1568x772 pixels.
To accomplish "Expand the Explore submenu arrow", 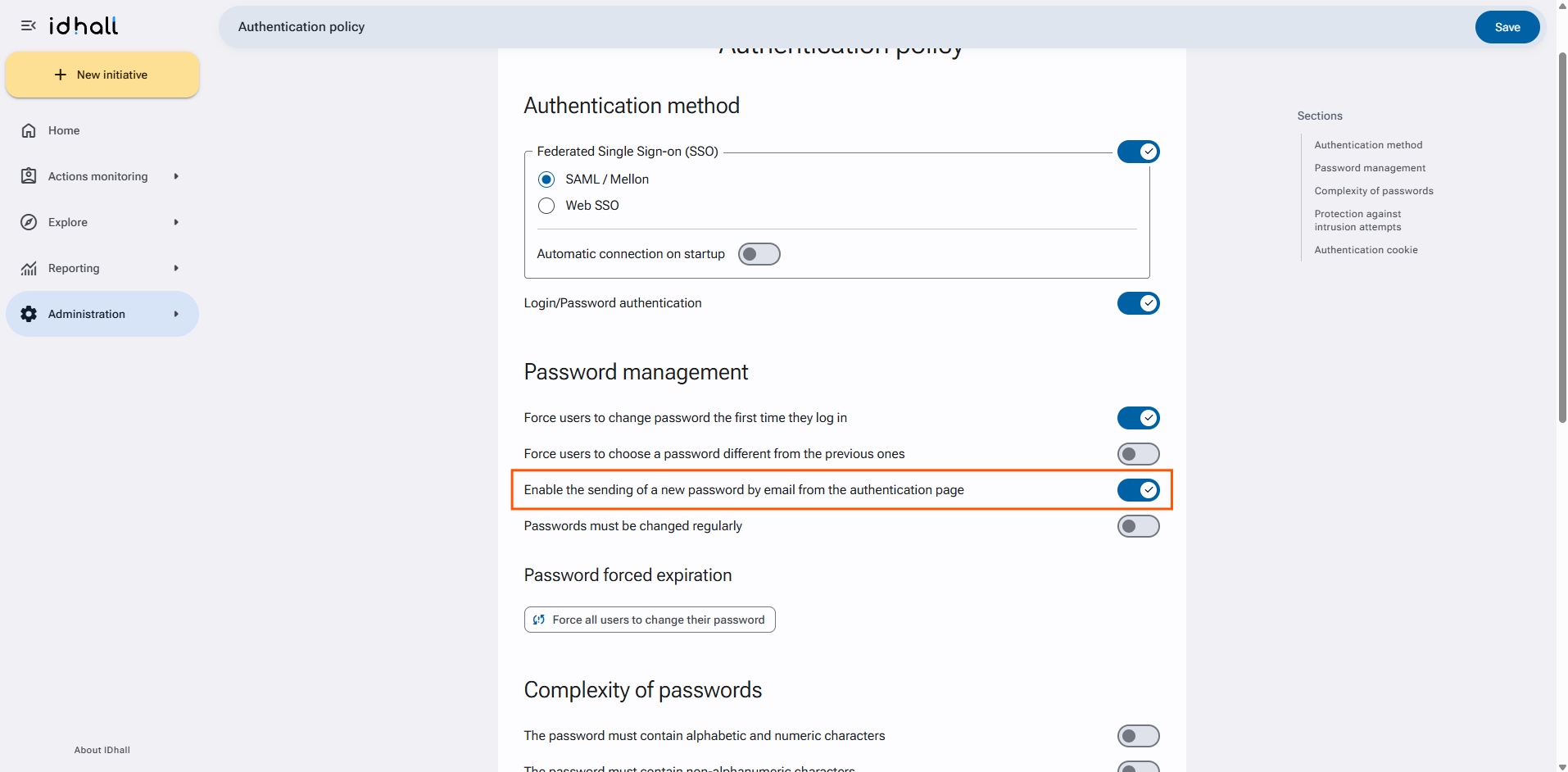I will [176, 222].
